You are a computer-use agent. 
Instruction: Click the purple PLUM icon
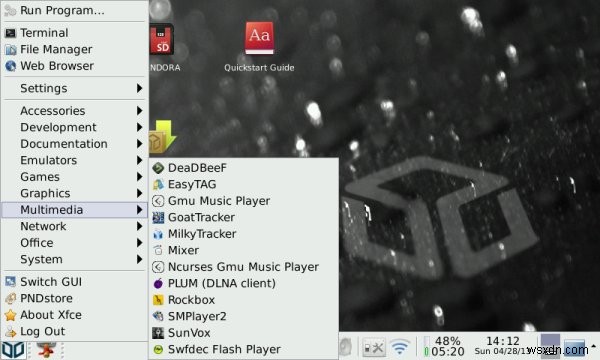(158, 283)
